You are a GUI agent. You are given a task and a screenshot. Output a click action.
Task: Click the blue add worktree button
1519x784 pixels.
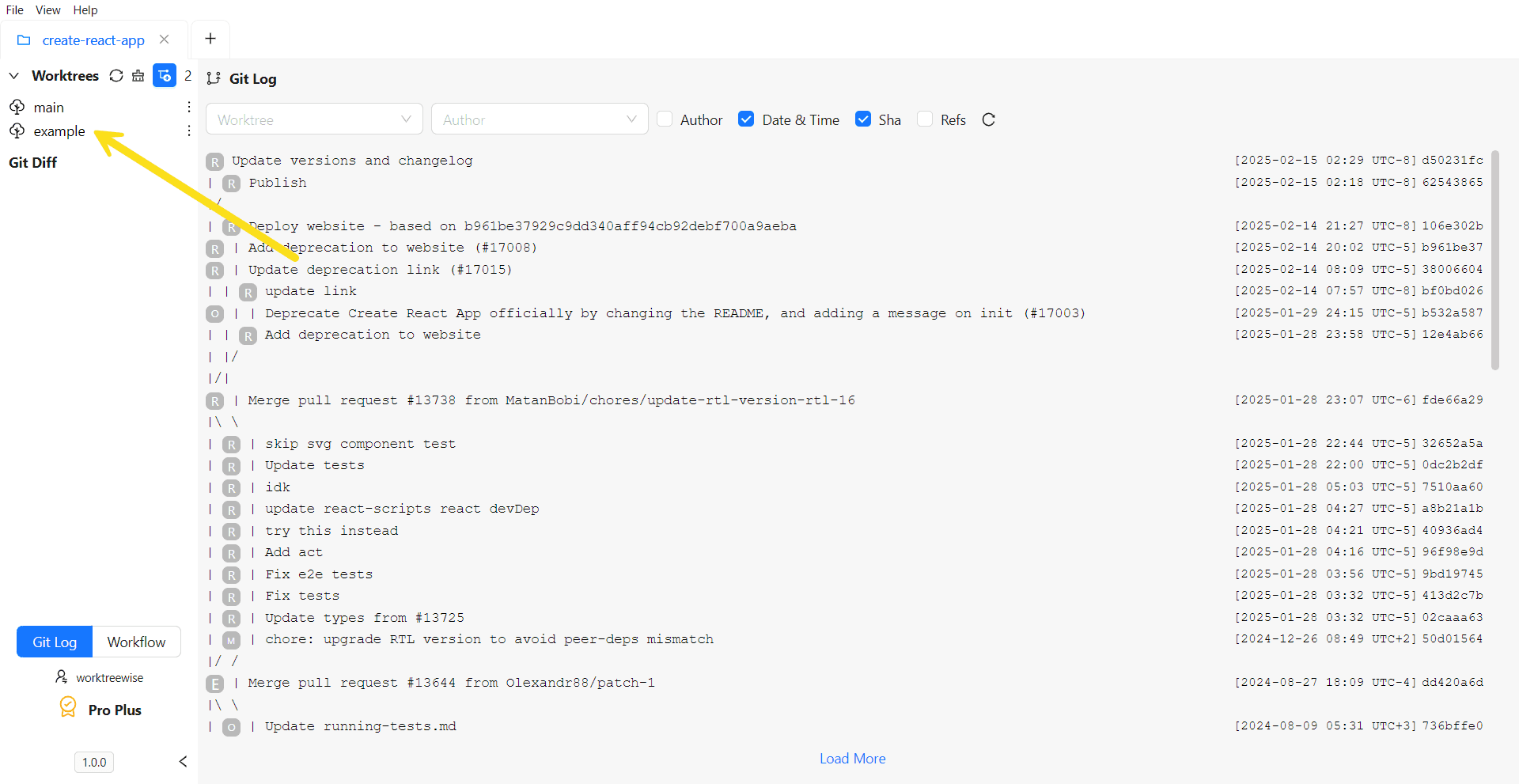click(164, 76)
